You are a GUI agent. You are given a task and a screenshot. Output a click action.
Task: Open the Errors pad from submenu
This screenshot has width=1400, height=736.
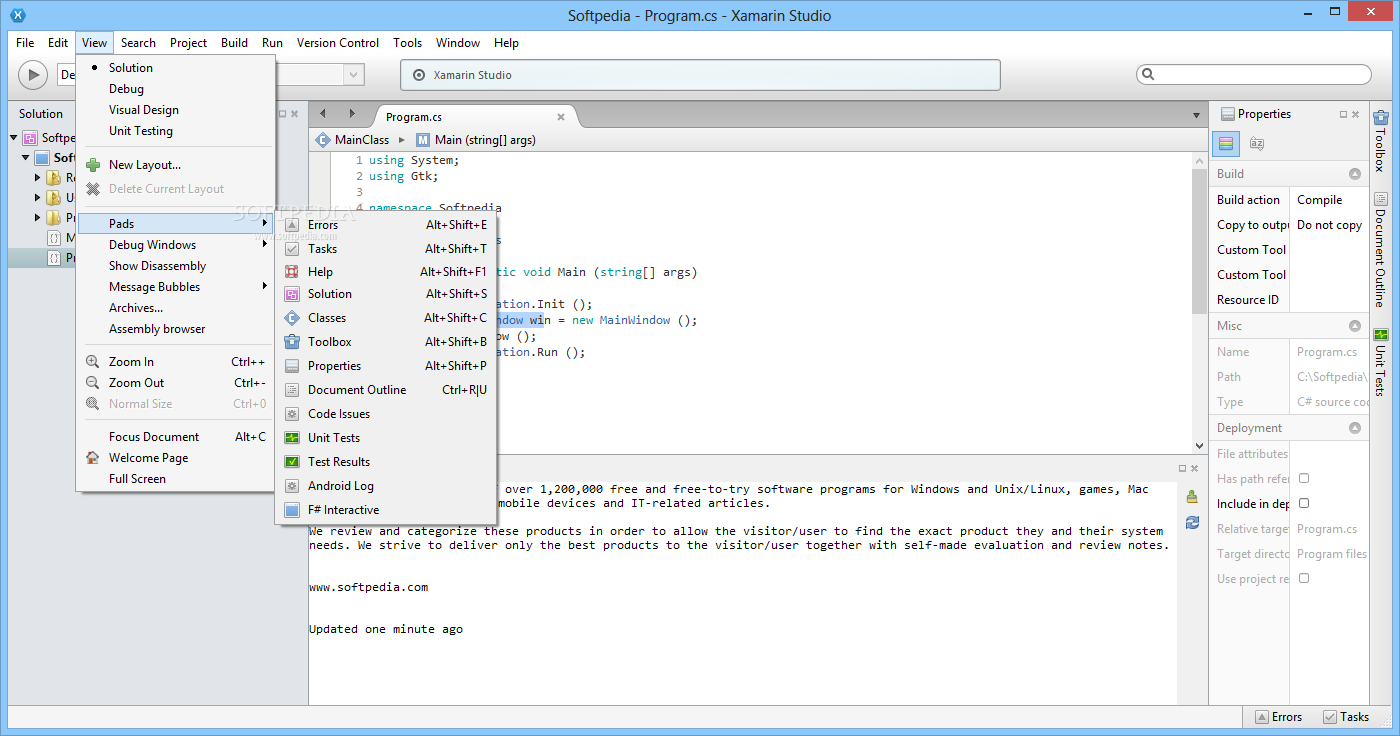point(386,225)
